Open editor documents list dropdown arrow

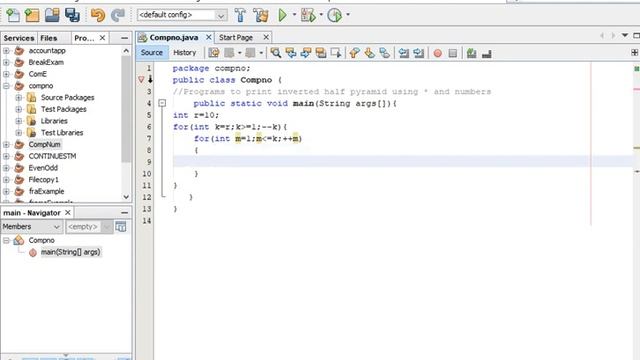click(x=625, y=36)
